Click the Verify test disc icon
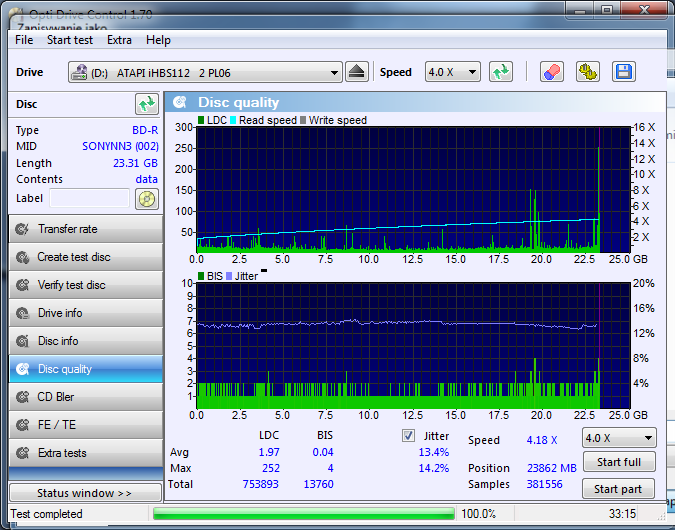 point(22,285)
